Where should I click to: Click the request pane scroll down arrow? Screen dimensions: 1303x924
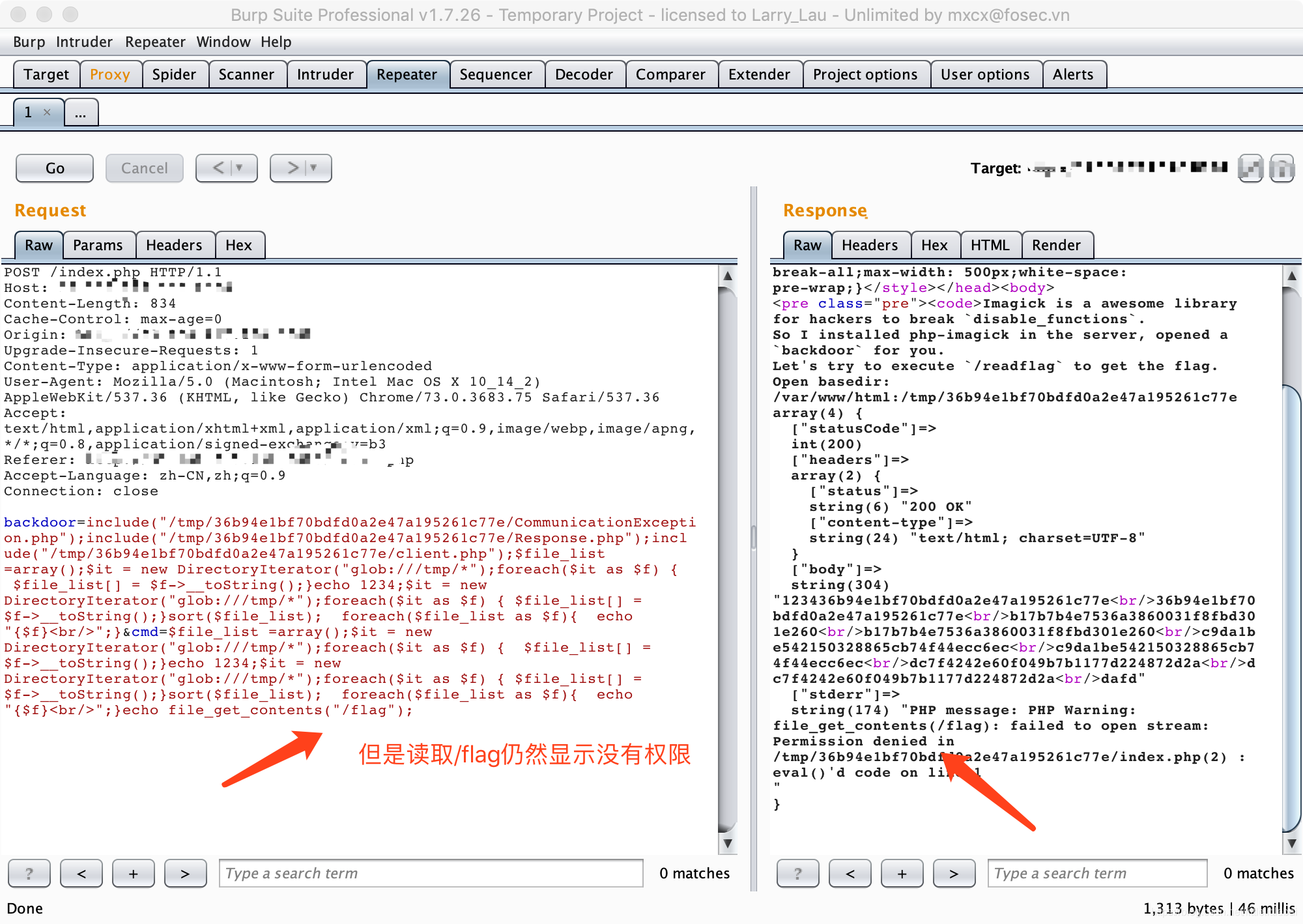coord(727,844)
